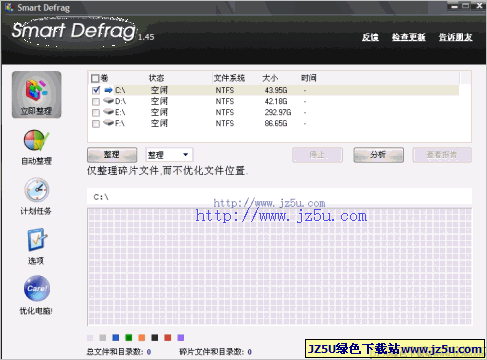The height and width of the screenshot is (360, 487).
Task: Click the 碎片文件和目录数 fragmented files label
Action: pos(211,352)
